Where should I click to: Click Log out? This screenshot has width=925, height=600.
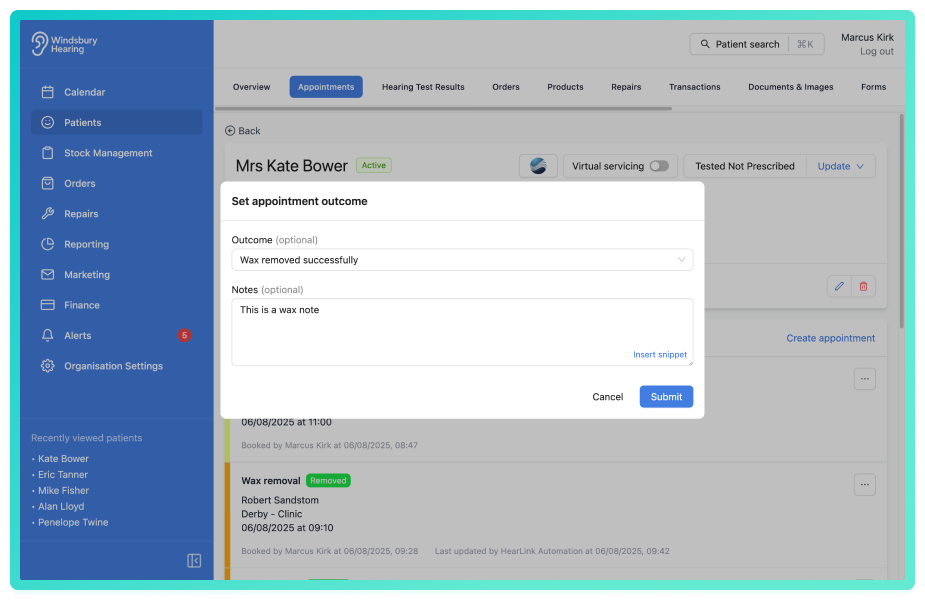click(x=877, y=51)
